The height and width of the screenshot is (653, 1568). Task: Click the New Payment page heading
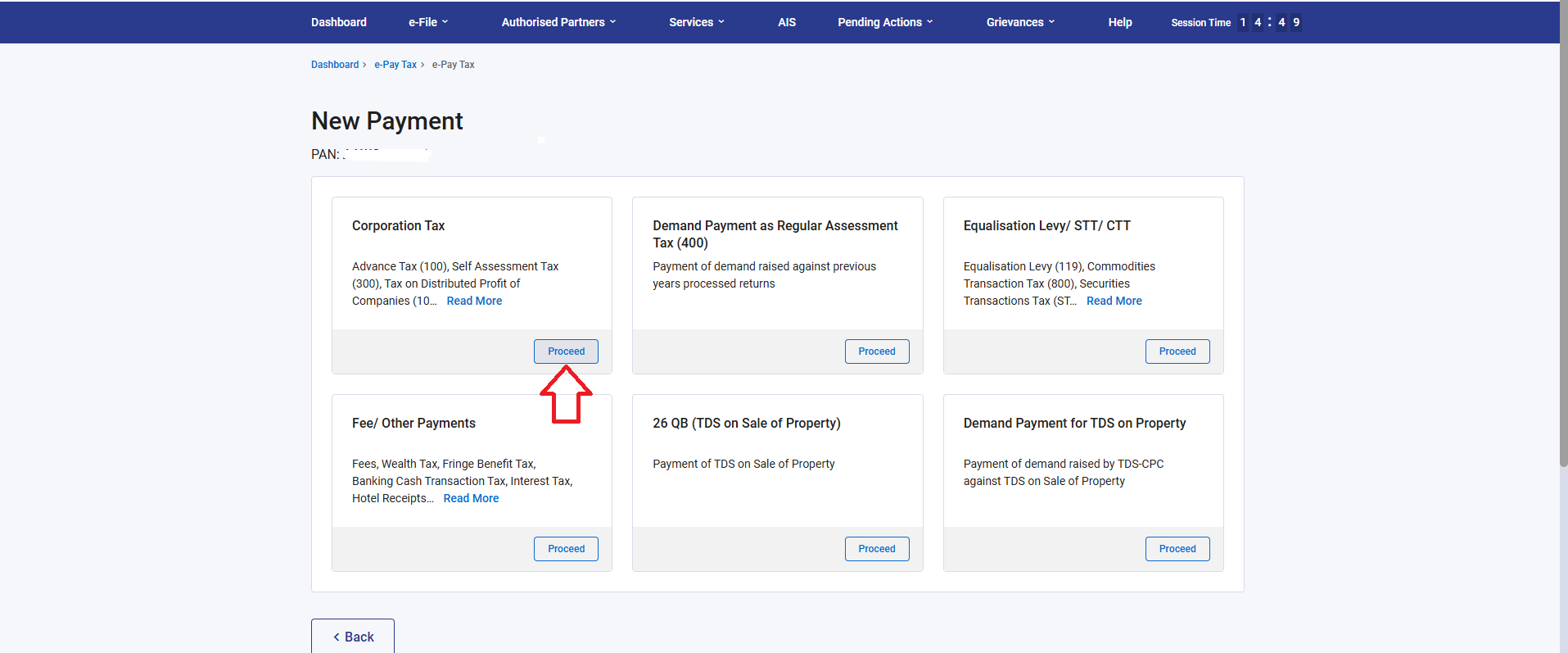(x=387, y=121)
